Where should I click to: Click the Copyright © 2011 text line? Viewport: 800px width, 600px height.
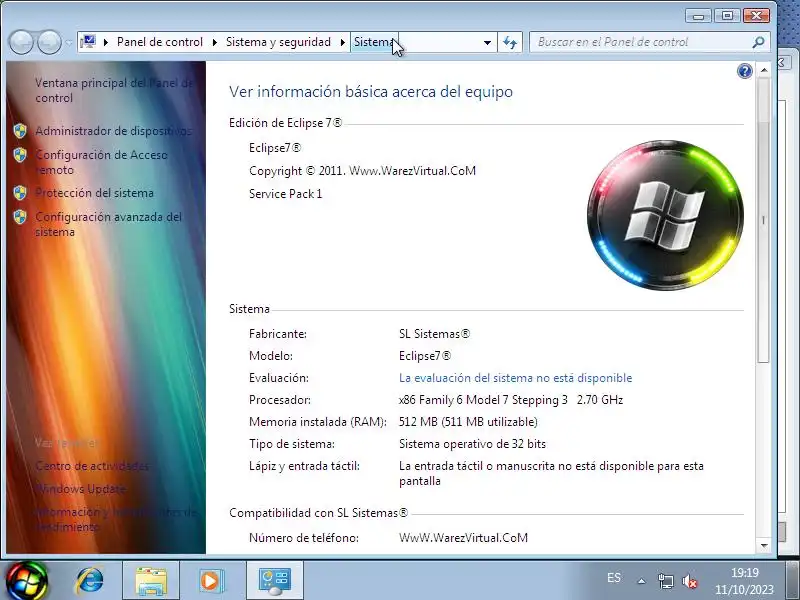[x=362, y=171]
